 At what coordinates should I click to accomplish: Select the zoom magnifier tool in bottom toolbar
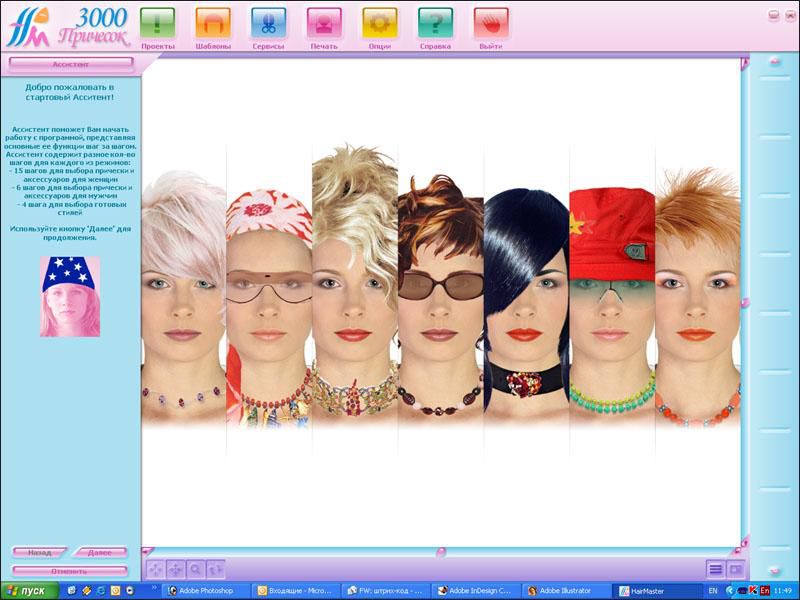point(195,569)
